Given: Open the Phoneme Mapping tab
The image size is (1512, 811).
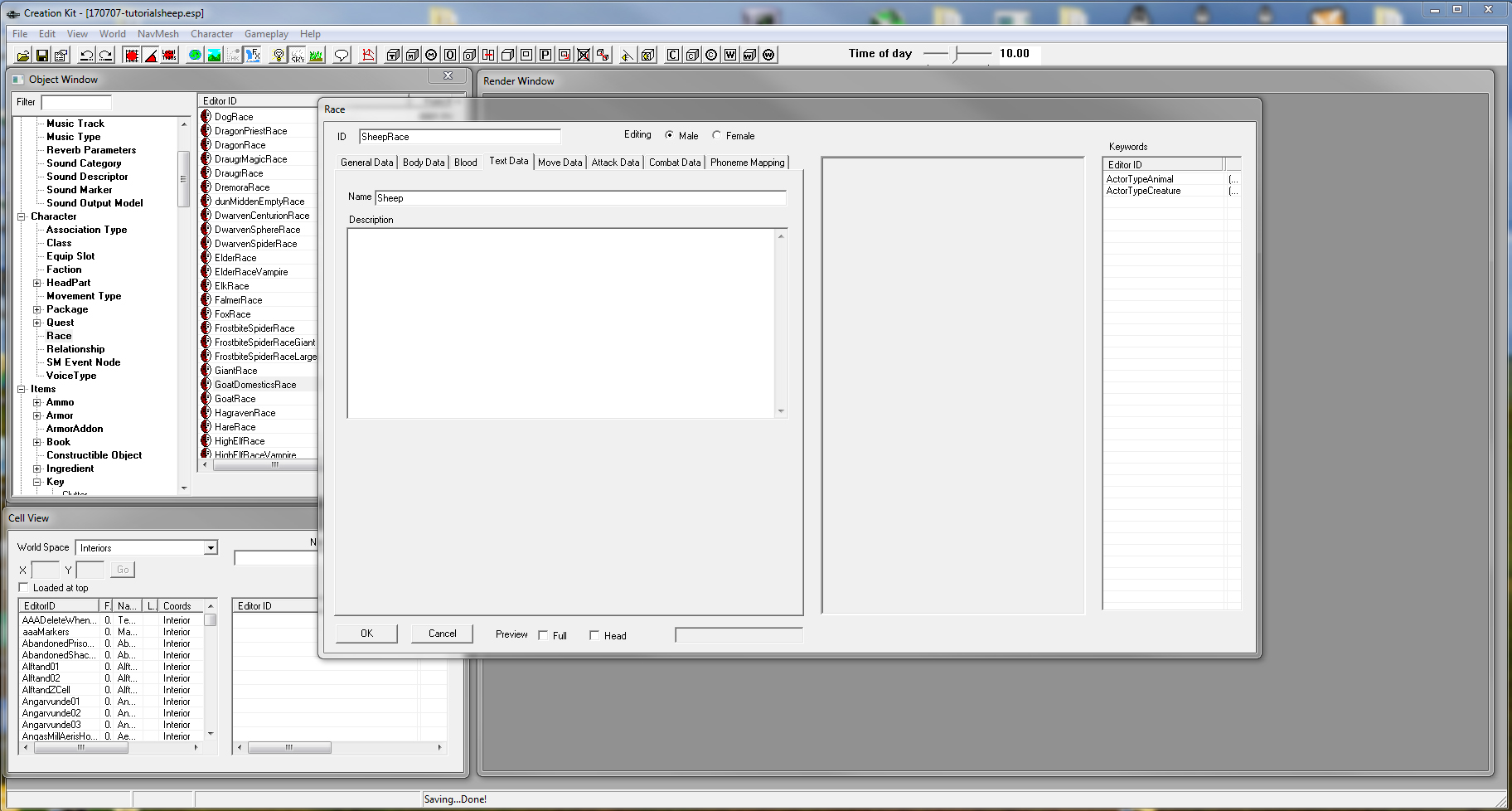Looking at the screenshot, I should (747, 163).
